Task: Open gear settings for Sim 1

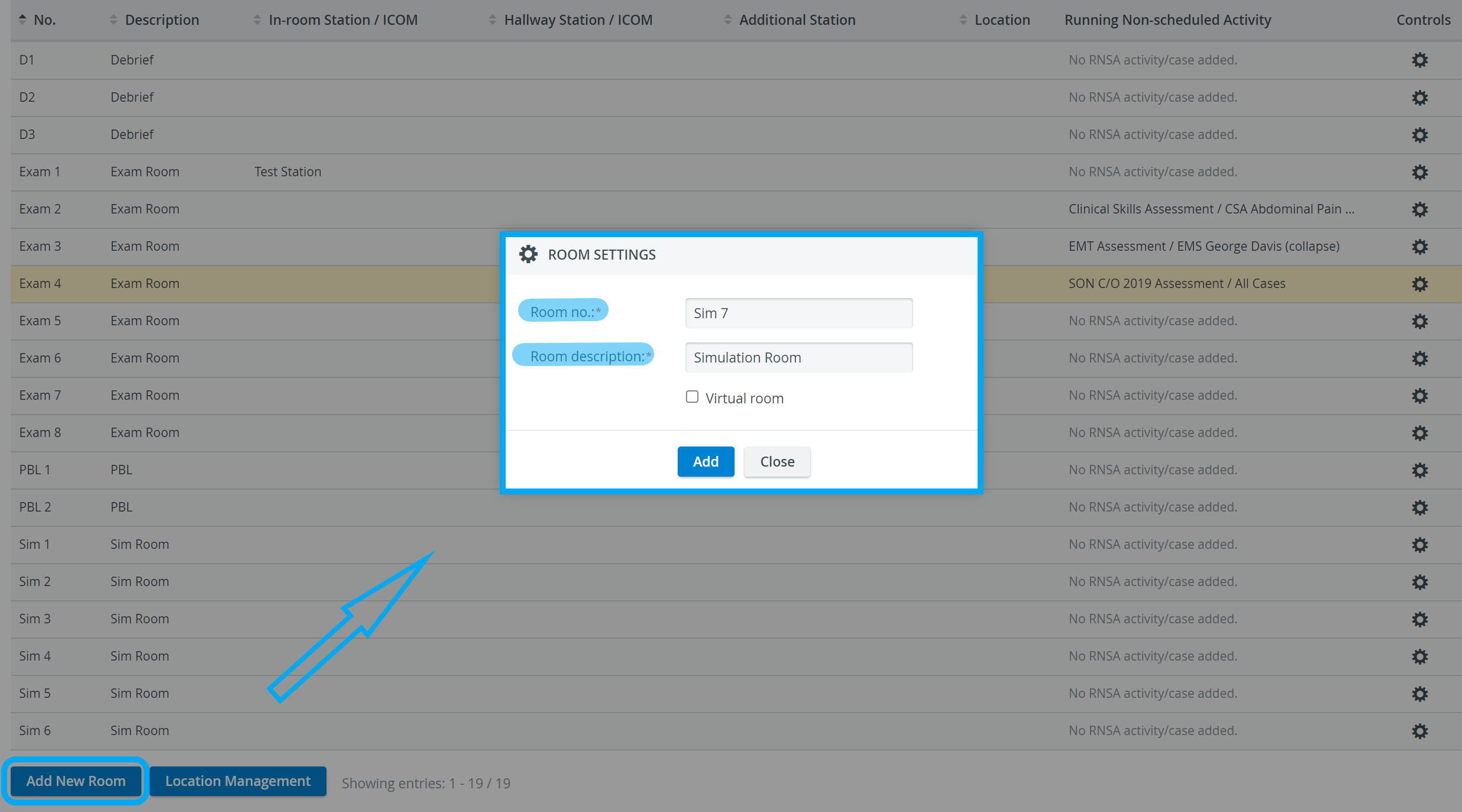Action: [1419, 545]
